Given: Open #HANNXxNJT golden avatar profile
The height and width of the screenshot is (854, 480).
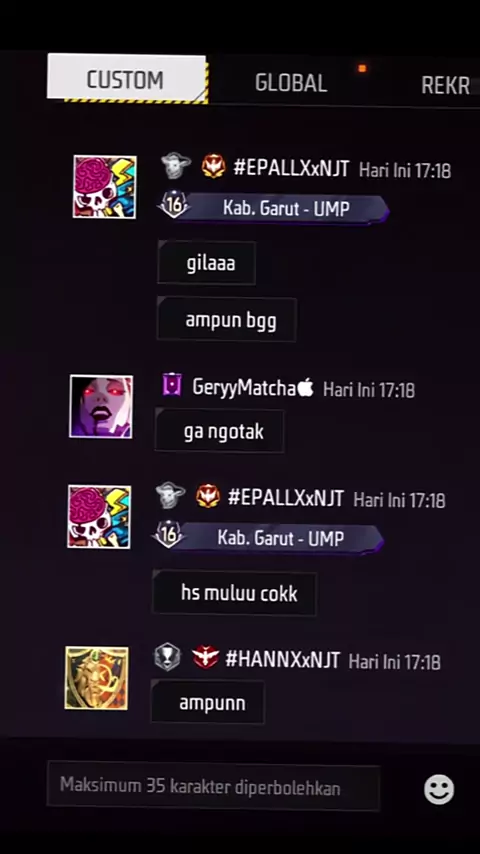Looking at the screenshot, I should (x=96, y=678).
